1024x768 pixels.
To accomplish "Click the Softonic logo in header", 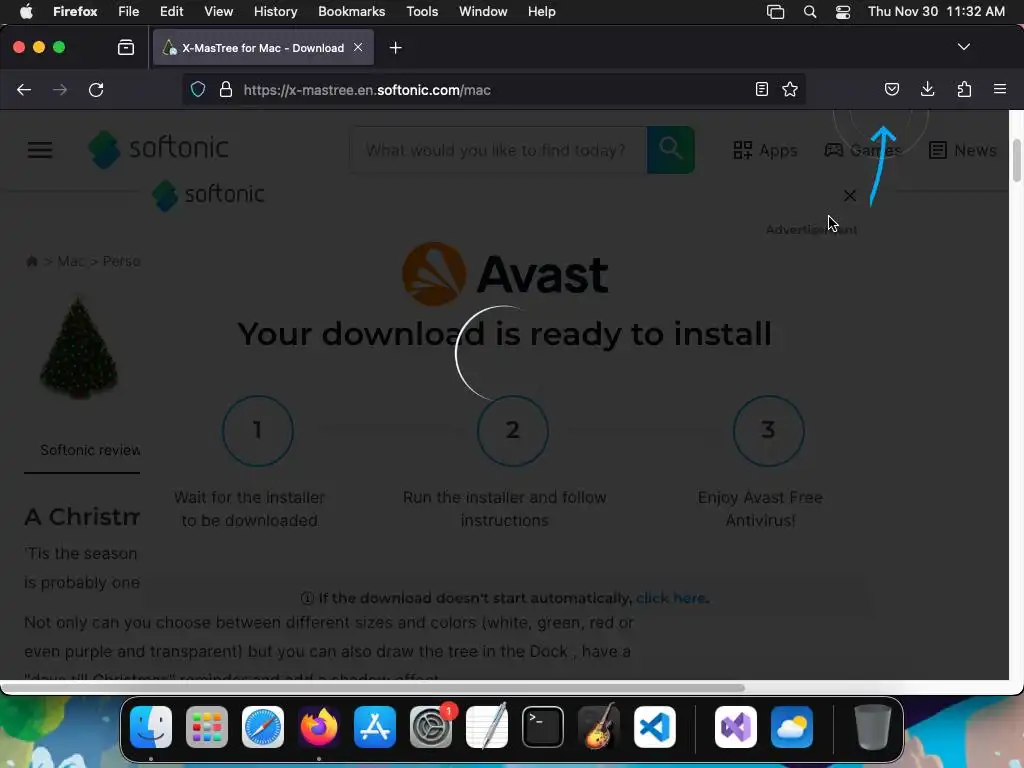I will point(159,148).
